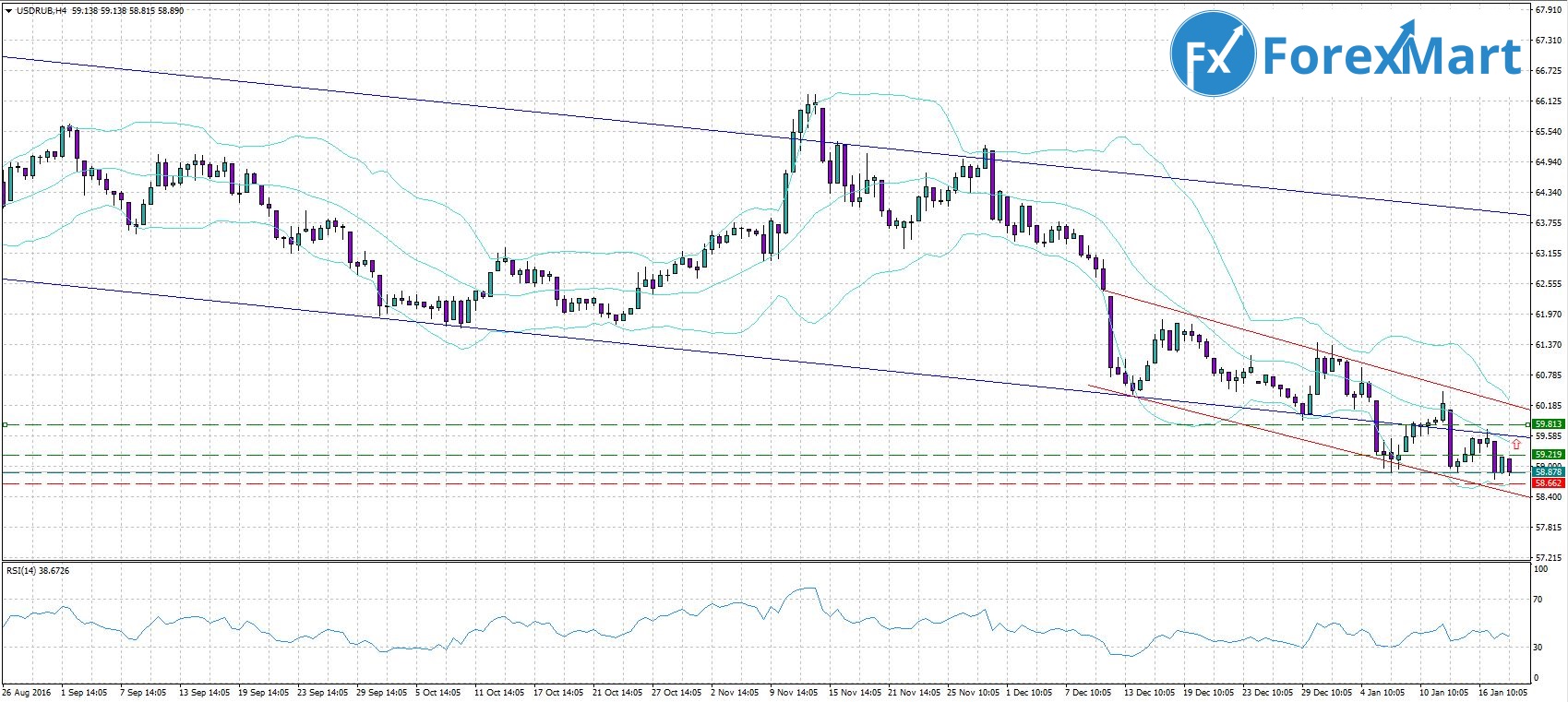Viewport: 1568px width, 702px height.
Task: Click the 25 Nov 10:05 time label
Action: click(x=974, y=691)
